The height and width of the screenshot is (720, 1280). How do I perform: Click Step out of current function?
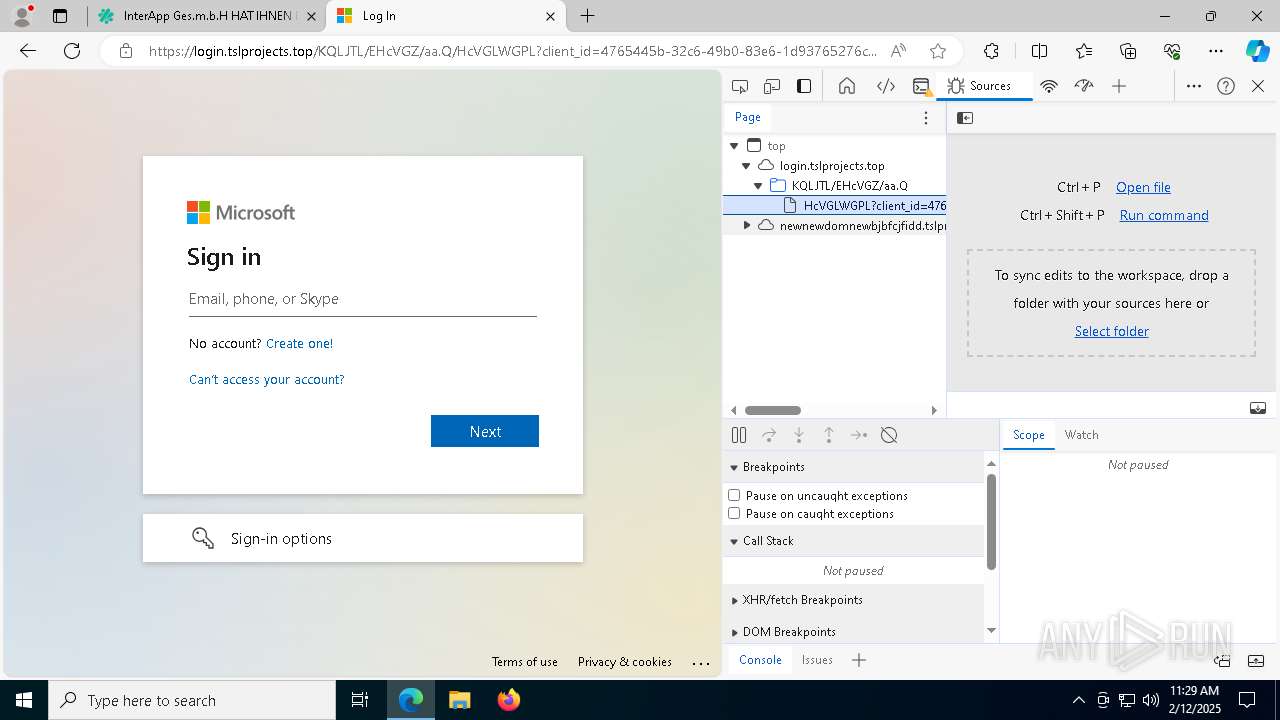click(829, 435)
